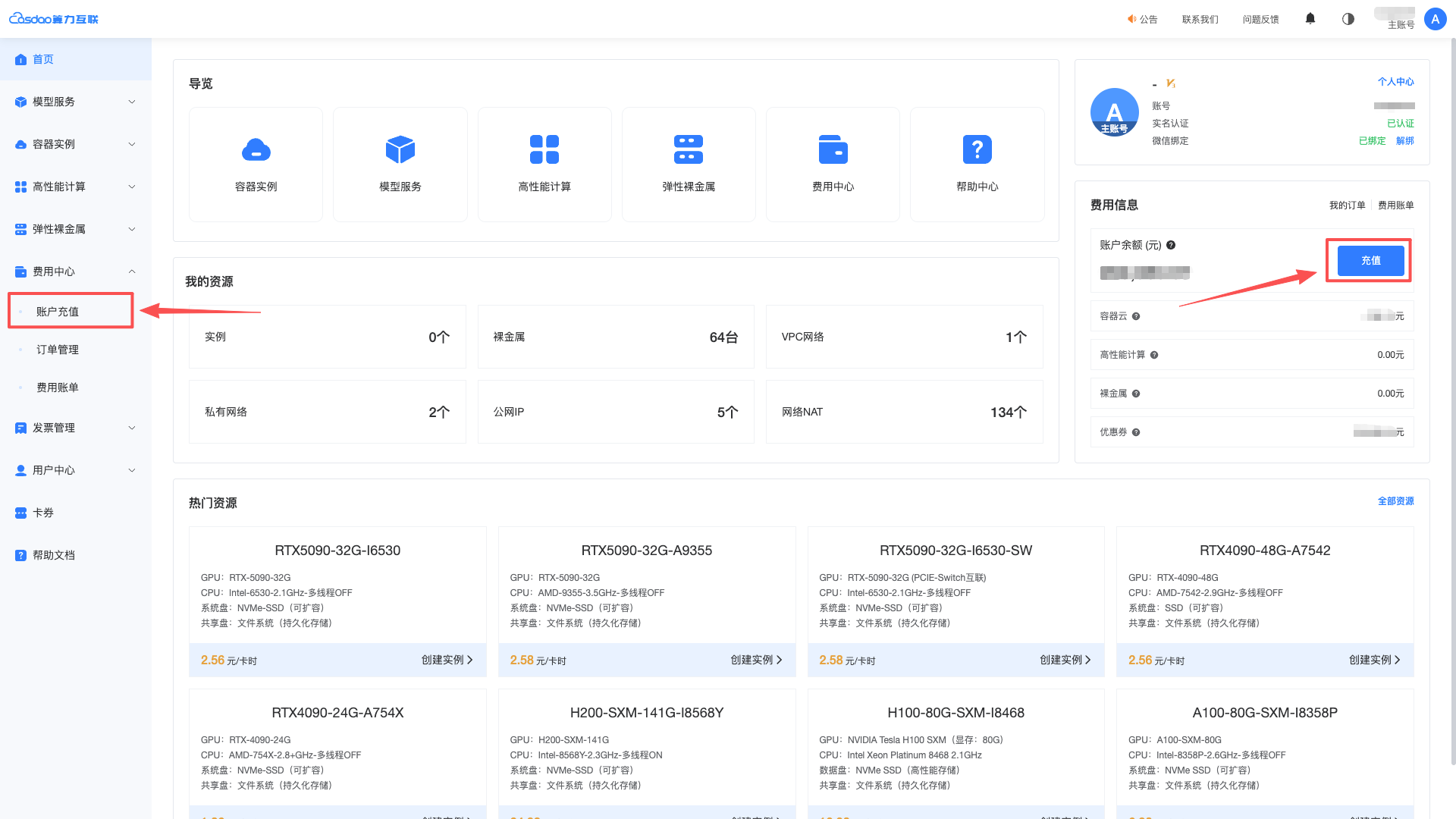
Task: Expand the 用户中心 sidebar menu
Action: pos(76,470)
